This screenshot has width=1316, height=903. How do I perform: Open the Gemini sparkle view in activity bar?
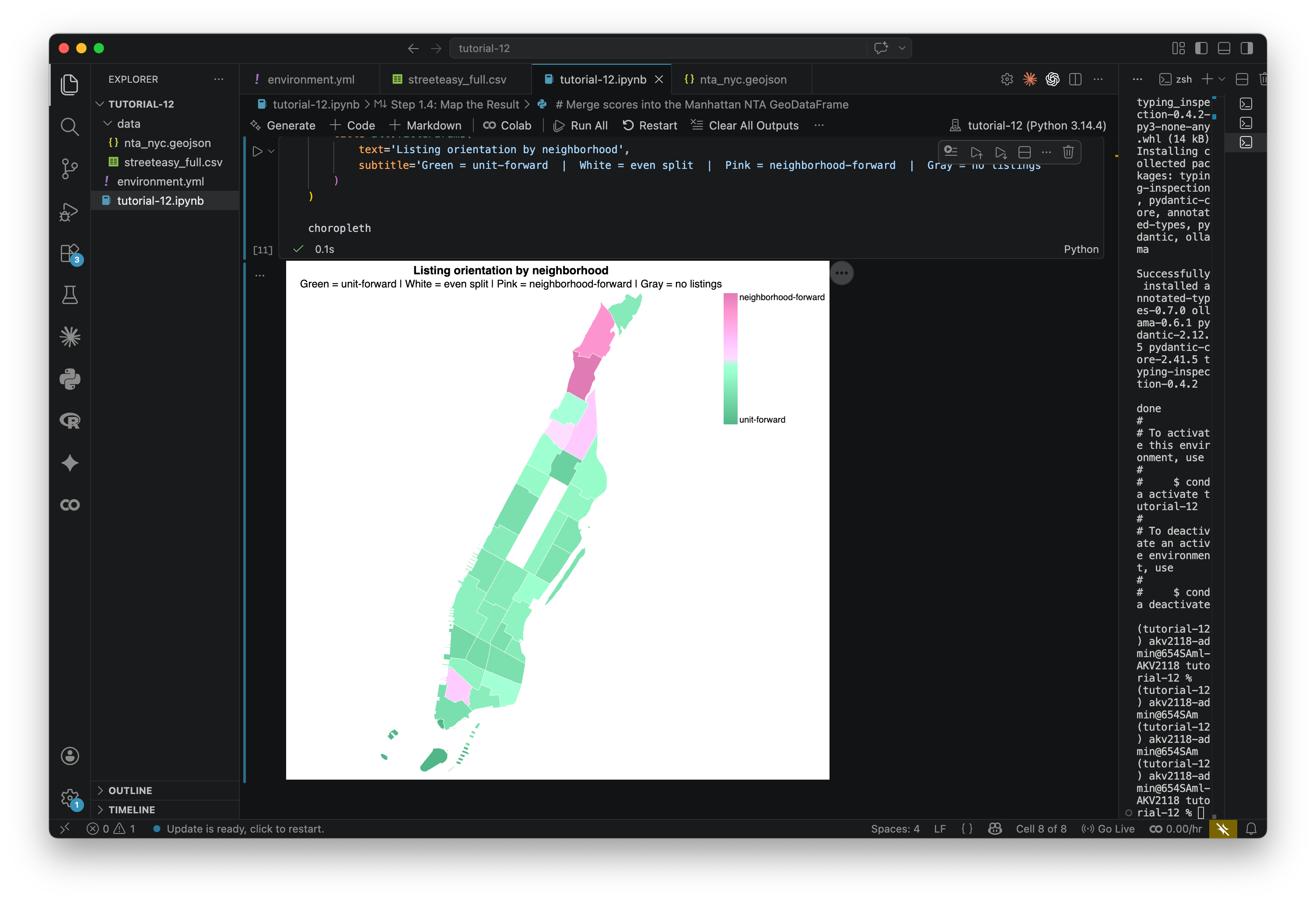[70, 463]
